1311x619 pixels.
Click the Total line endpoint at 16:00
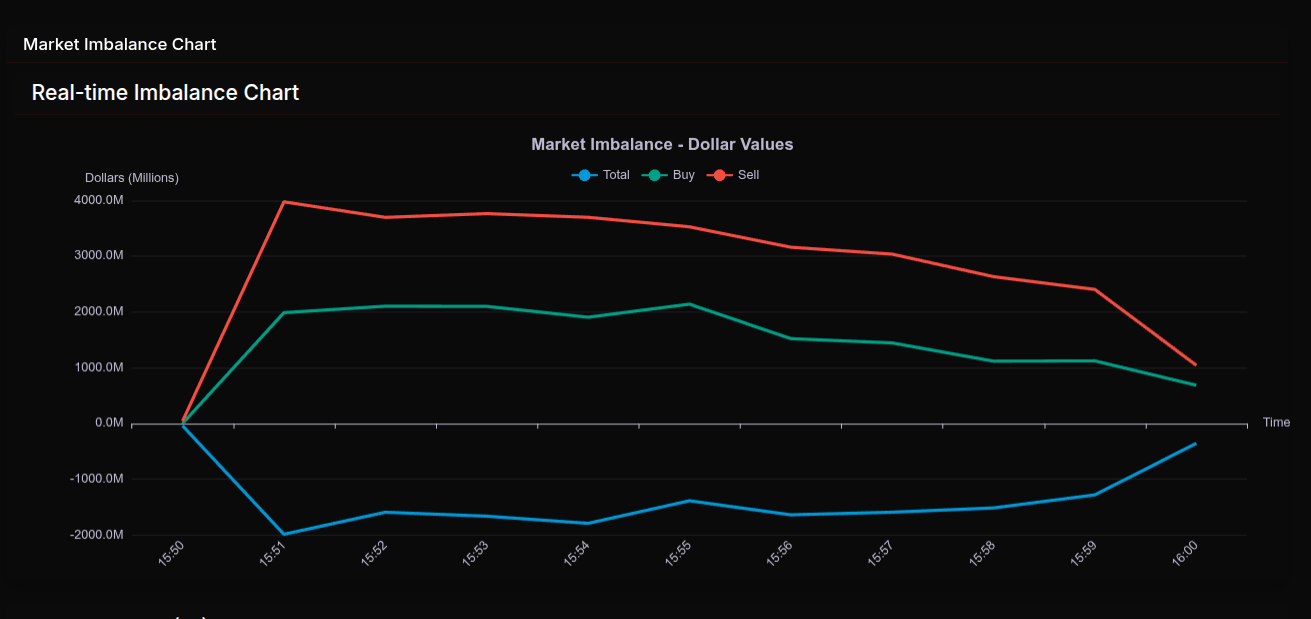pos(1195,444)
